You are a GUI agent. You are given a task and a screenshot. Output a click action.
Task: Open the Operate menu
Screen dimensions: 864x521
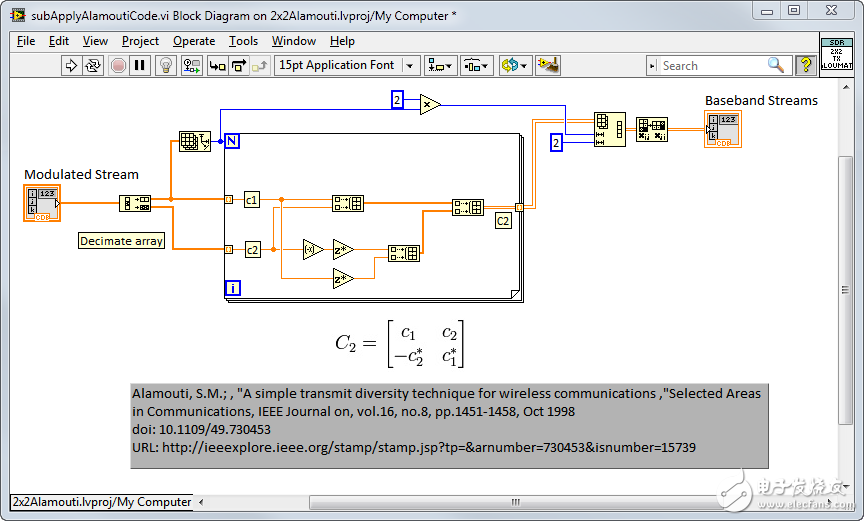[x=194, y=41]
